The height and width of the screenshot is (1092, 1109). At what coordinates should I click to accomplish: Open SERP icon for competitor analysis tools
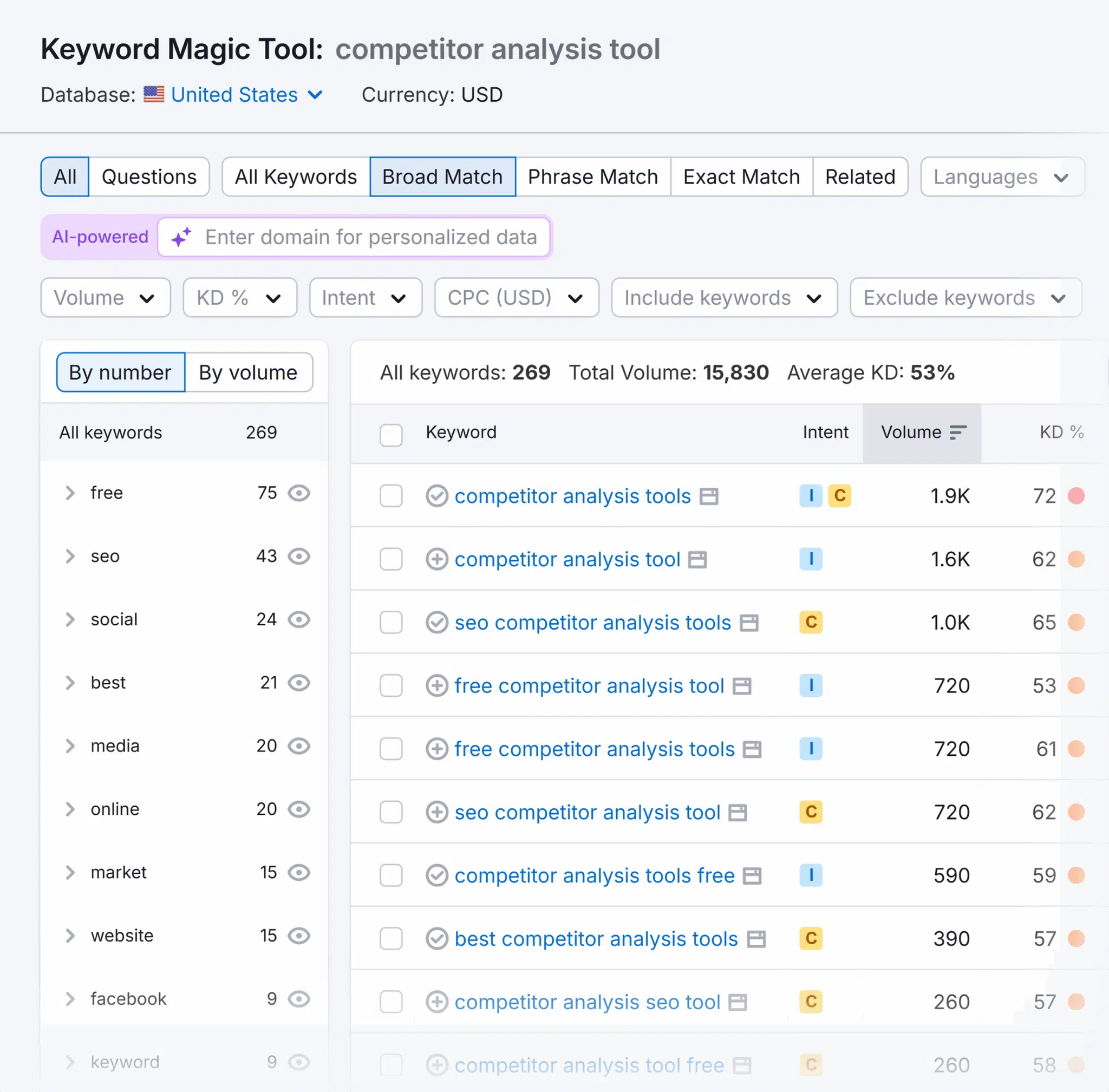coord(709,496)
